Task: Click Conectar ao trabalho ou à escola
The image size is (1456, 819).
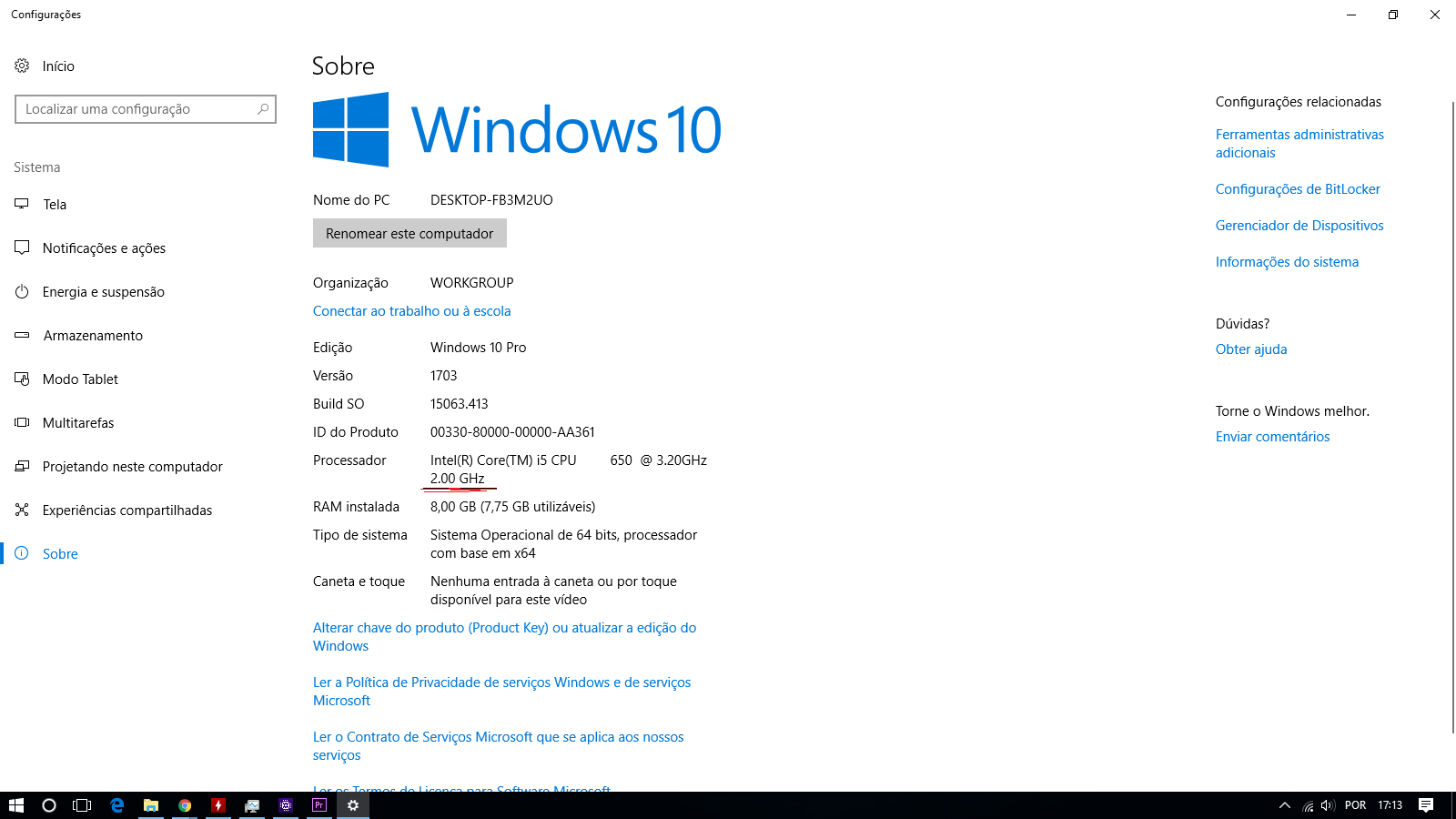Action: point(411,311)
